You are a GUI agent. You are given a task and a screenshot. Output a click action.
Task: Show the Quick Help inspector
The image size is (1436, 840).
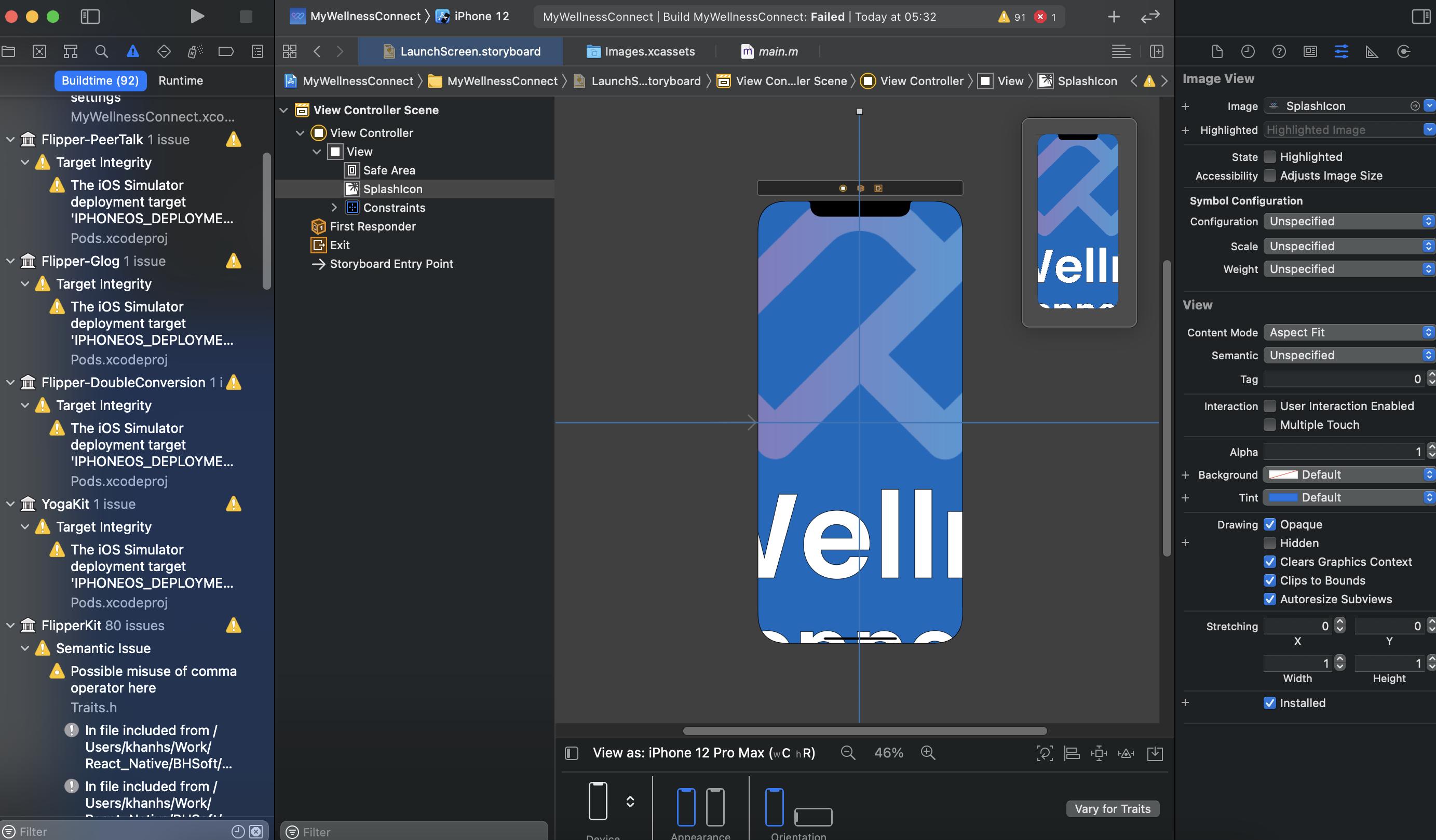(x=1279, y=51)
